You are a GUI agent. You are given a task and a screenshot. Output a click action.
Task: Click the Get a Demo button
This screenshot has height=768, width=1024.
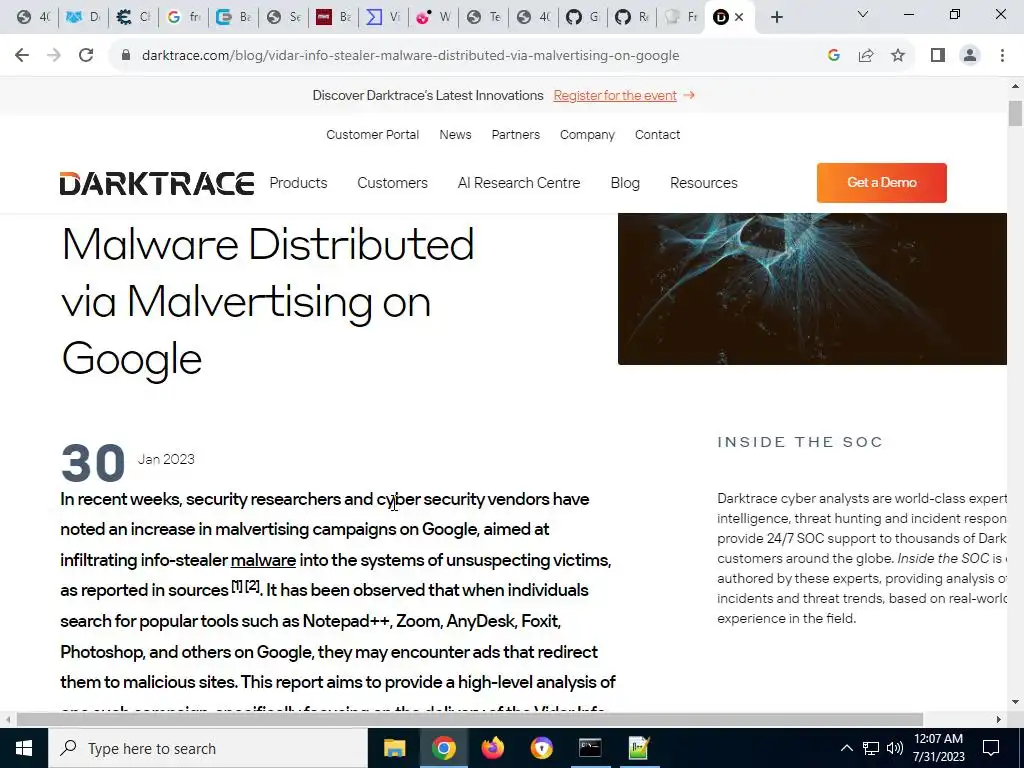point(882,183)
